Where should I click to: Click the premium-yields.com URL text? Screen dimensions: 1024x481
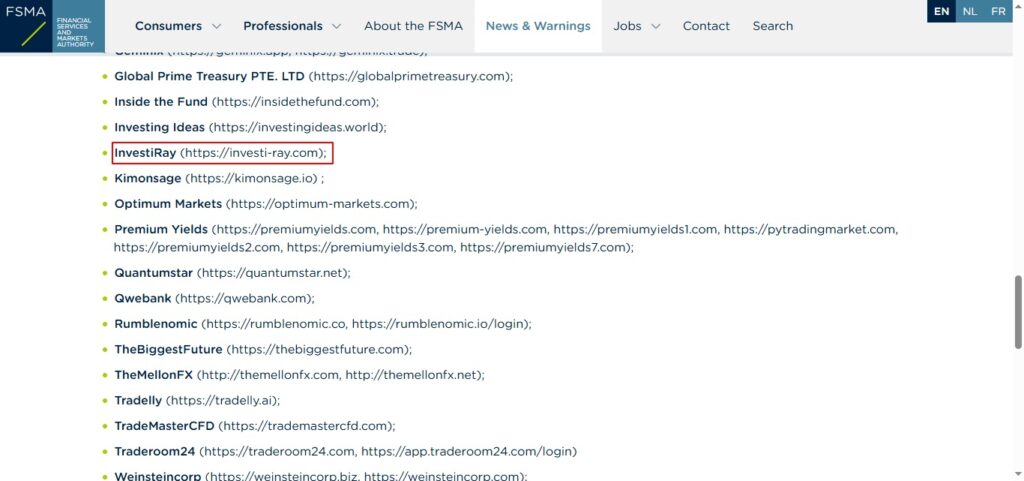click(464, 229)
